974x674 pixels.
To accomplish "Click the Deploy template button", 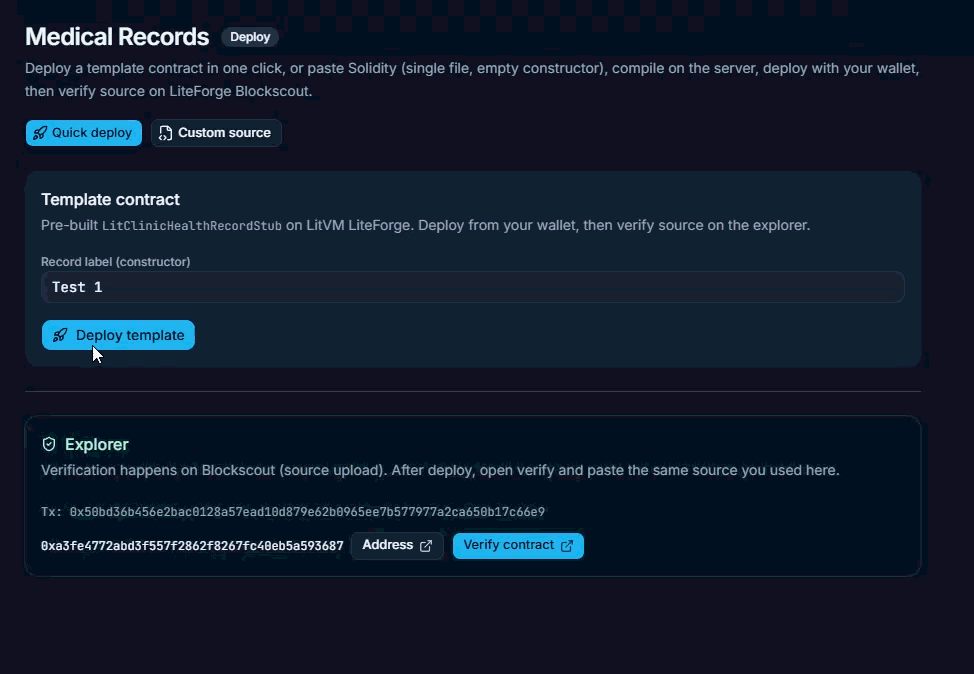I will [x=118, y=335].
